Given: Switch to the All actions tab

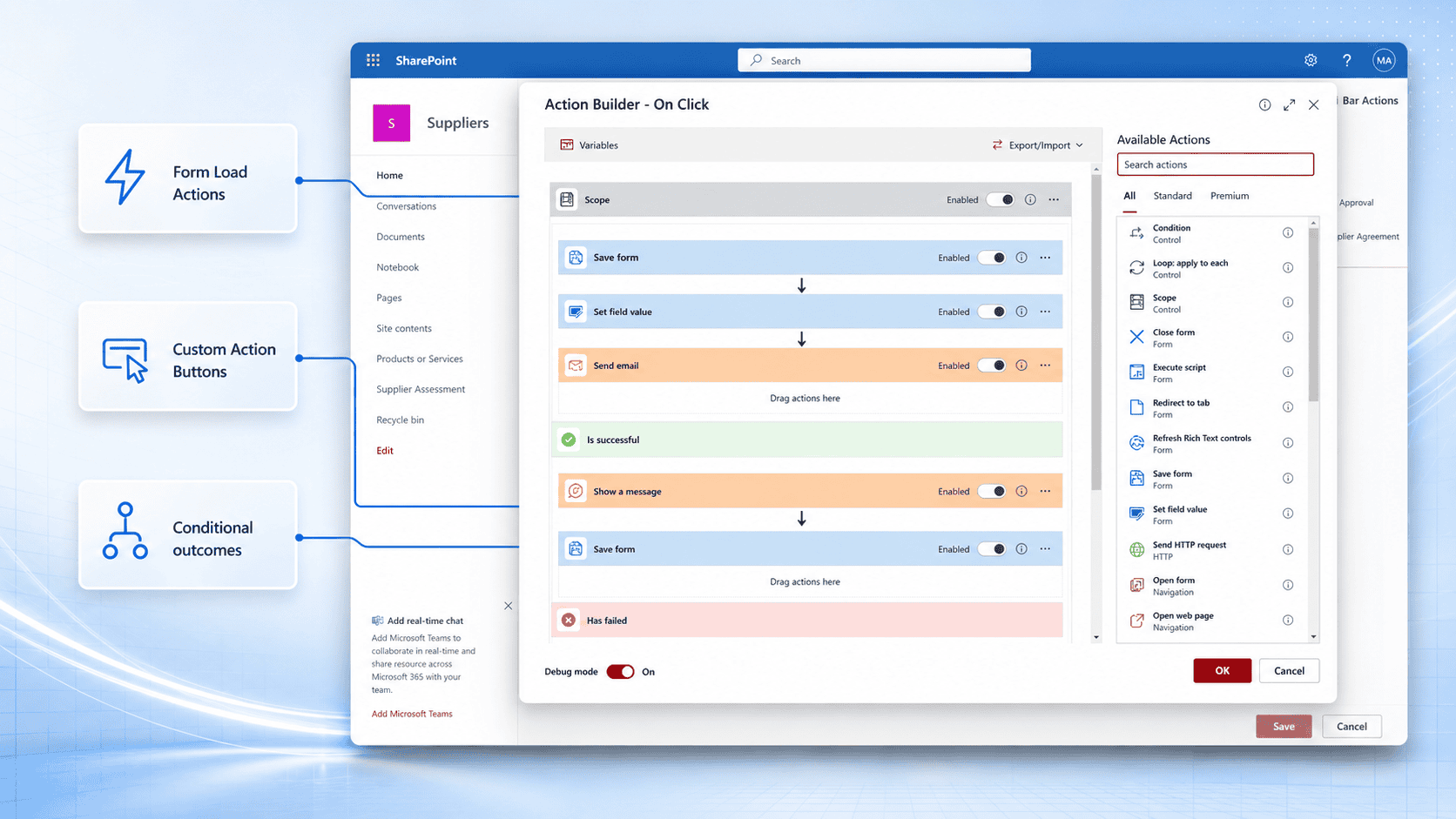Looking at the screenshot, I should click(1129, 196).
